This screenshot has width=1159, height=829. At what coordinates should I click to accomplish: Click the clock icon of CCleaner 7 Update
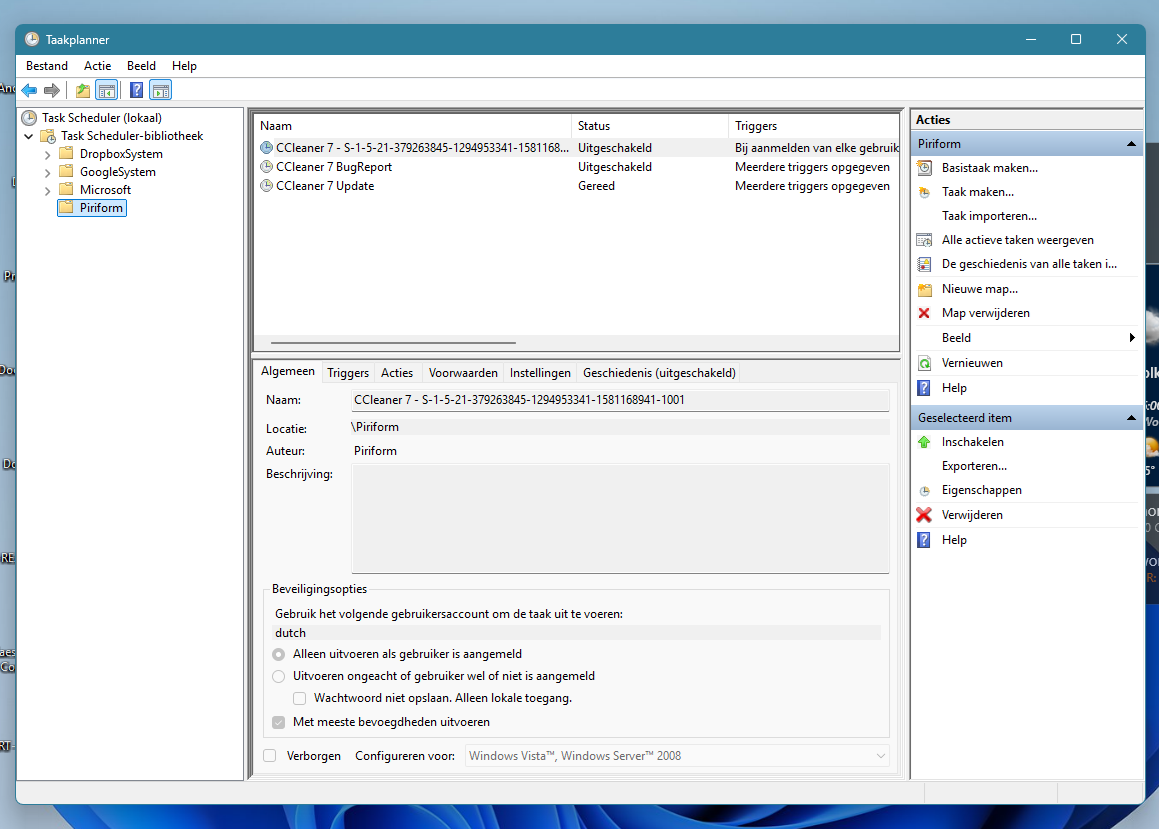(x=267, y=186)
